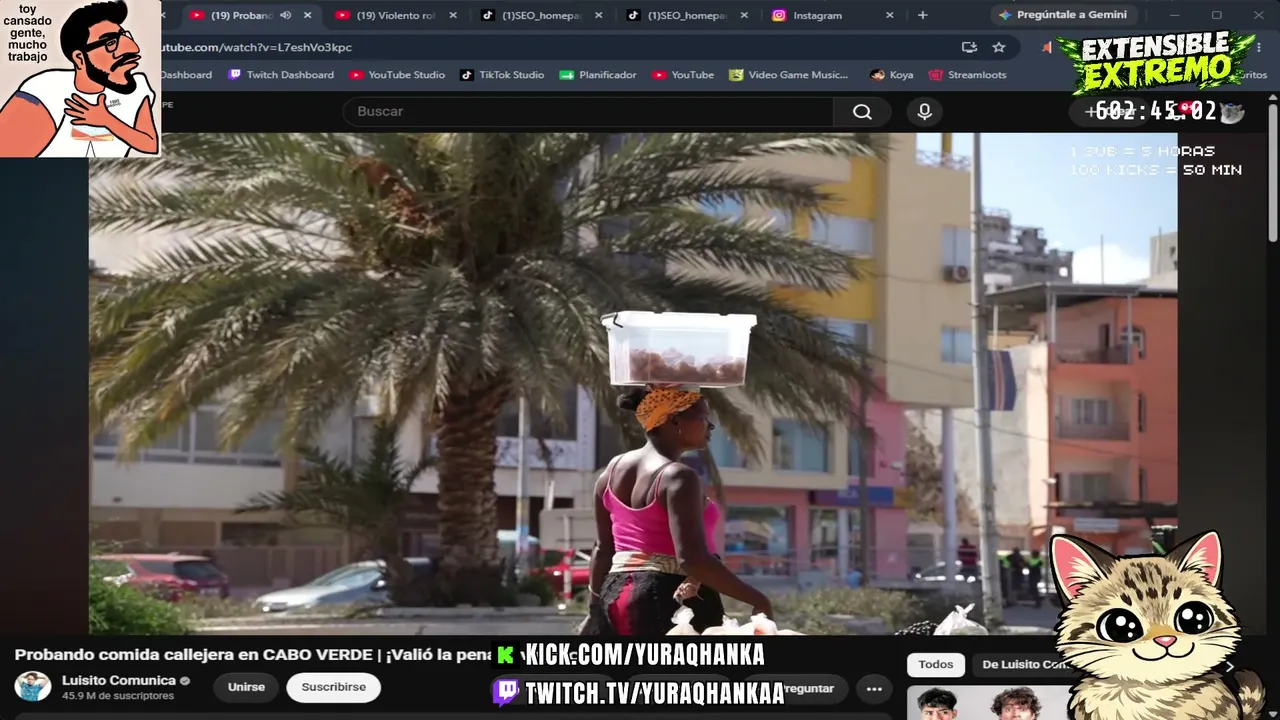Viewport: 1280px width, 720px height.
Task: Open Luisito Comunica channel avatar
Action: (33, 687)
